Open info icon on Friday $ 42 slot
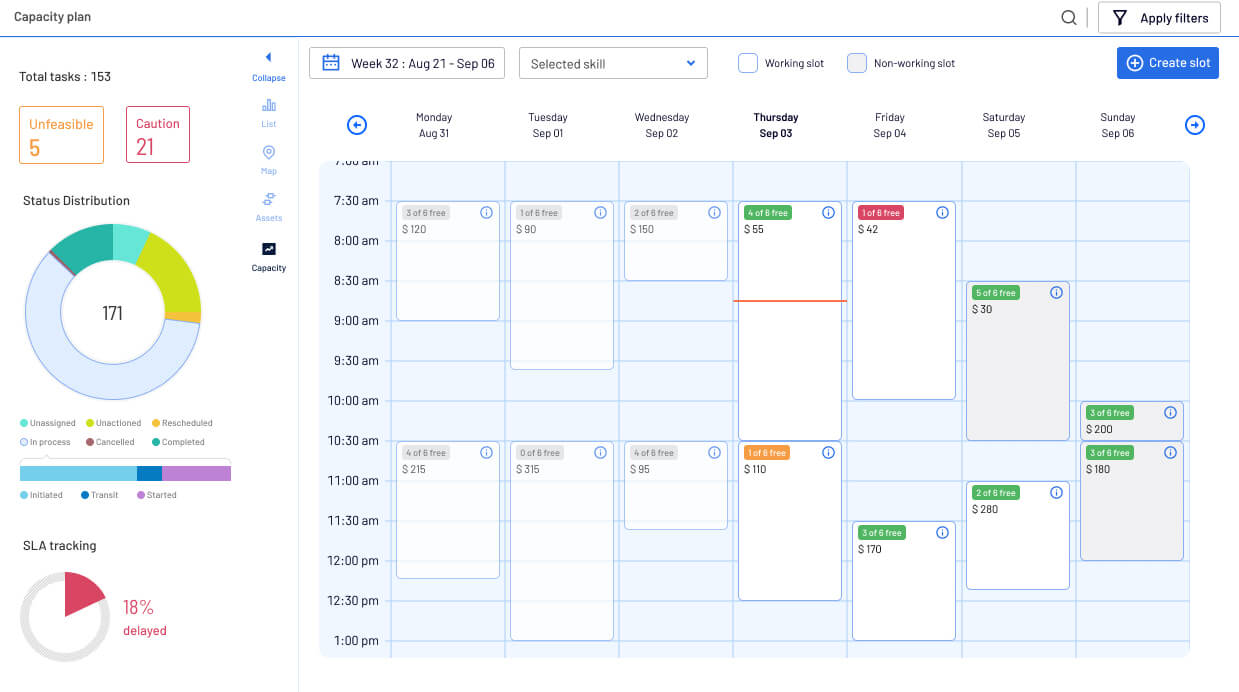This screenshot has height=692, width=1239. pyautogui.click(x=942, y=213)
